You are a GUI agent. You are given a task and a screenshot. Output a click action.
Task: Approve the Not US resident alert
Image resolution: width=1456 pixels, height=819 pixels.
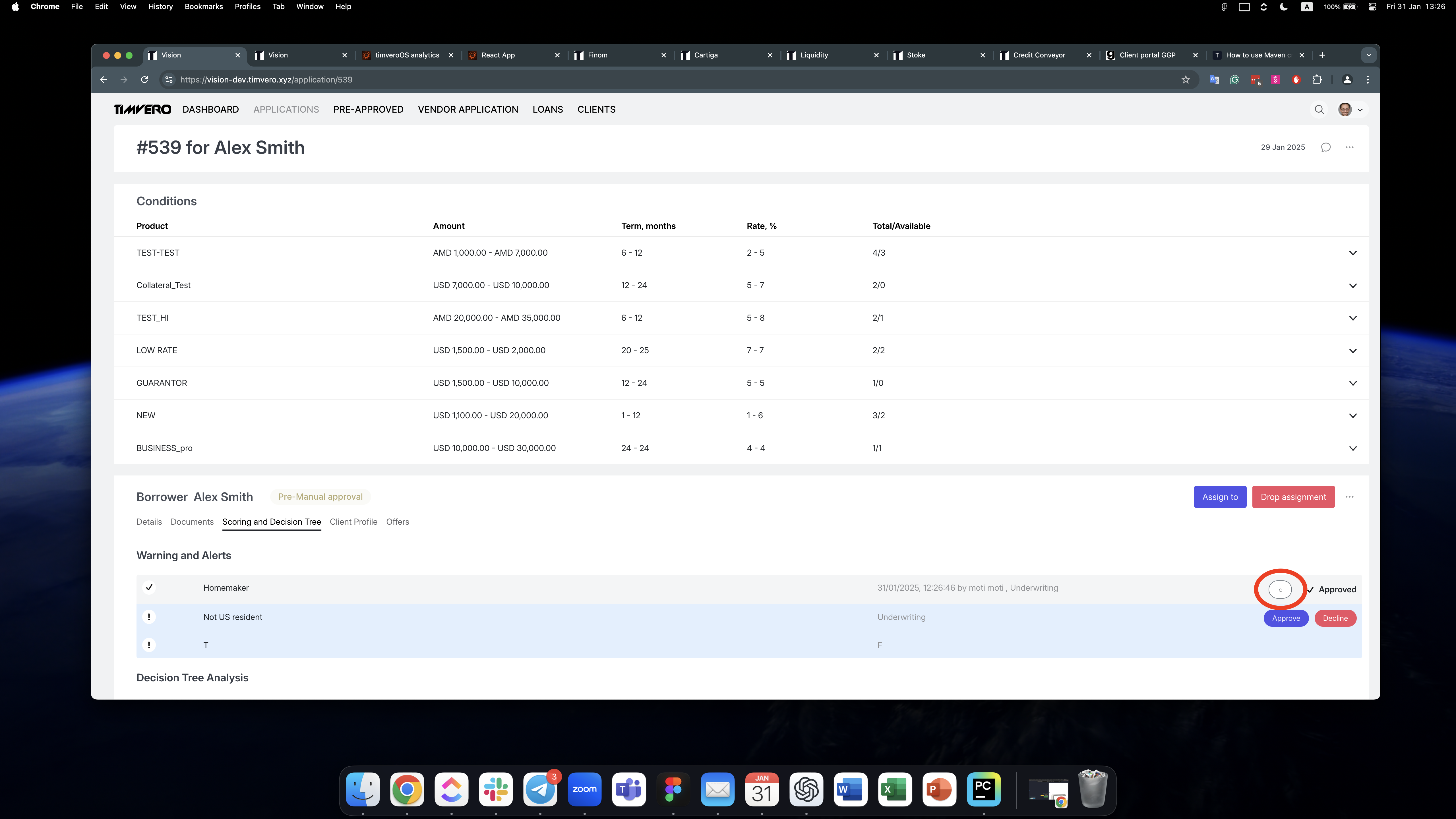[x=1286, y=618]
